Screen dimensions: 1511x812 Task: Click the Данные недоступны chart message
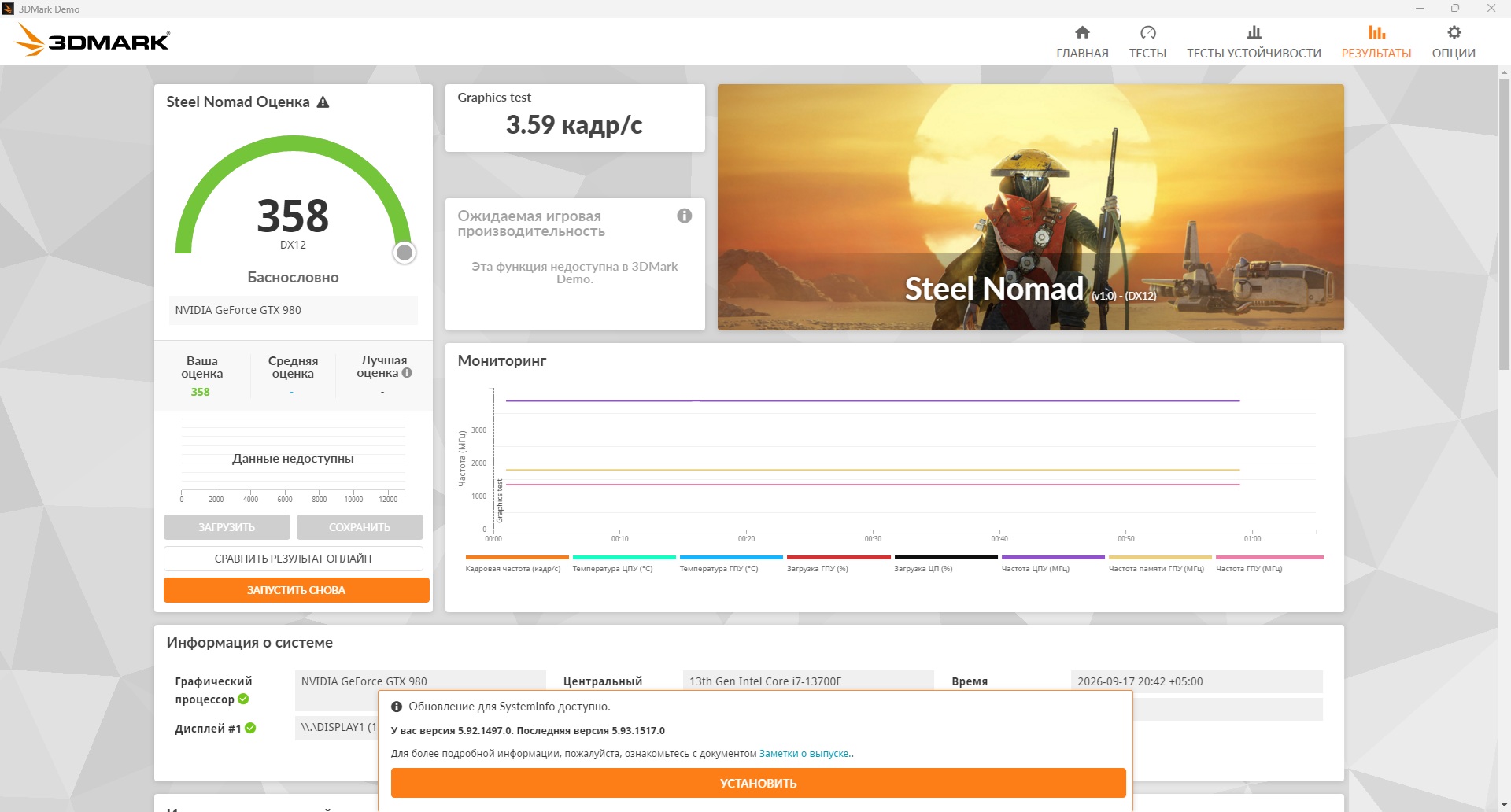[x=293, y=459]
